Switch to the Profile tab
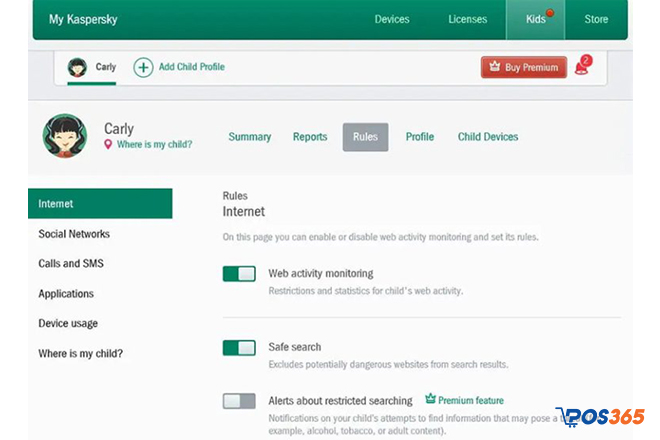Image resolution: width=660 pixels, height=440 pixels. [x=420, y=137]
